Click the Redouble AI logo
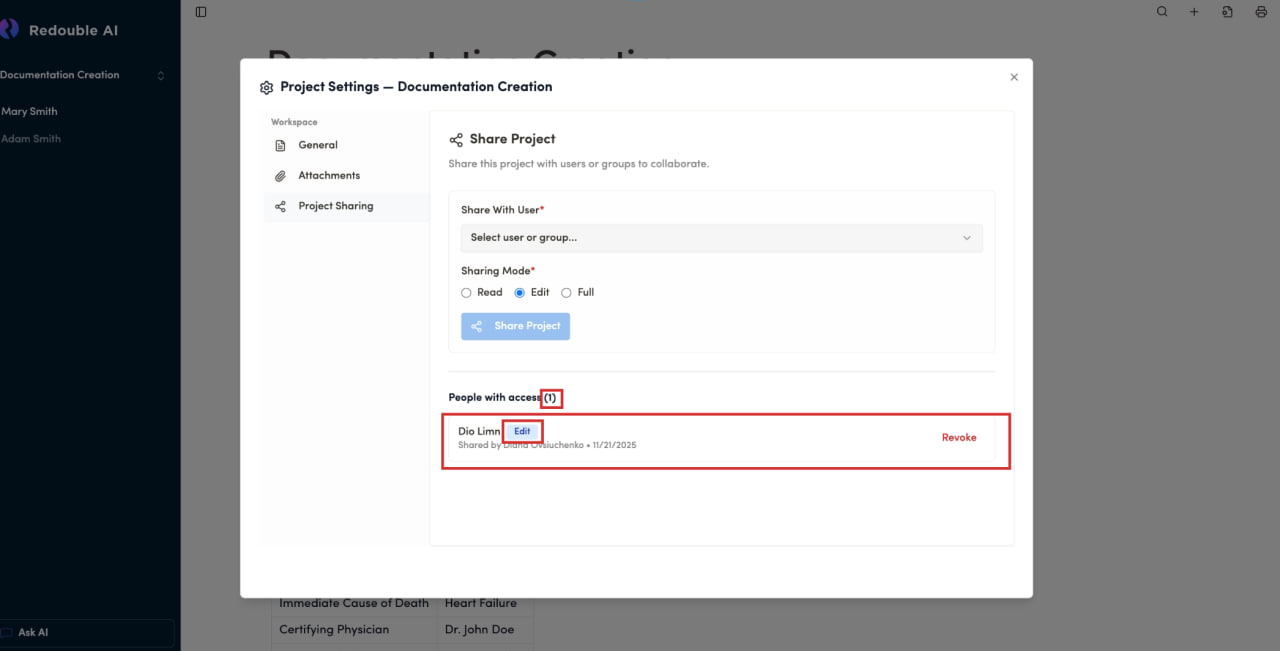 10,29
